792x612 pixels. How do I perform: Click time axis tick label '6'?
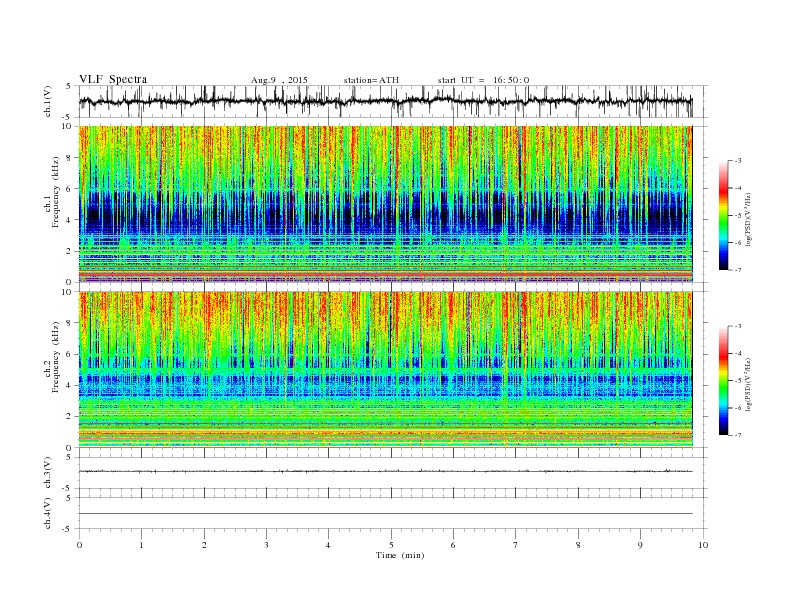453,545
